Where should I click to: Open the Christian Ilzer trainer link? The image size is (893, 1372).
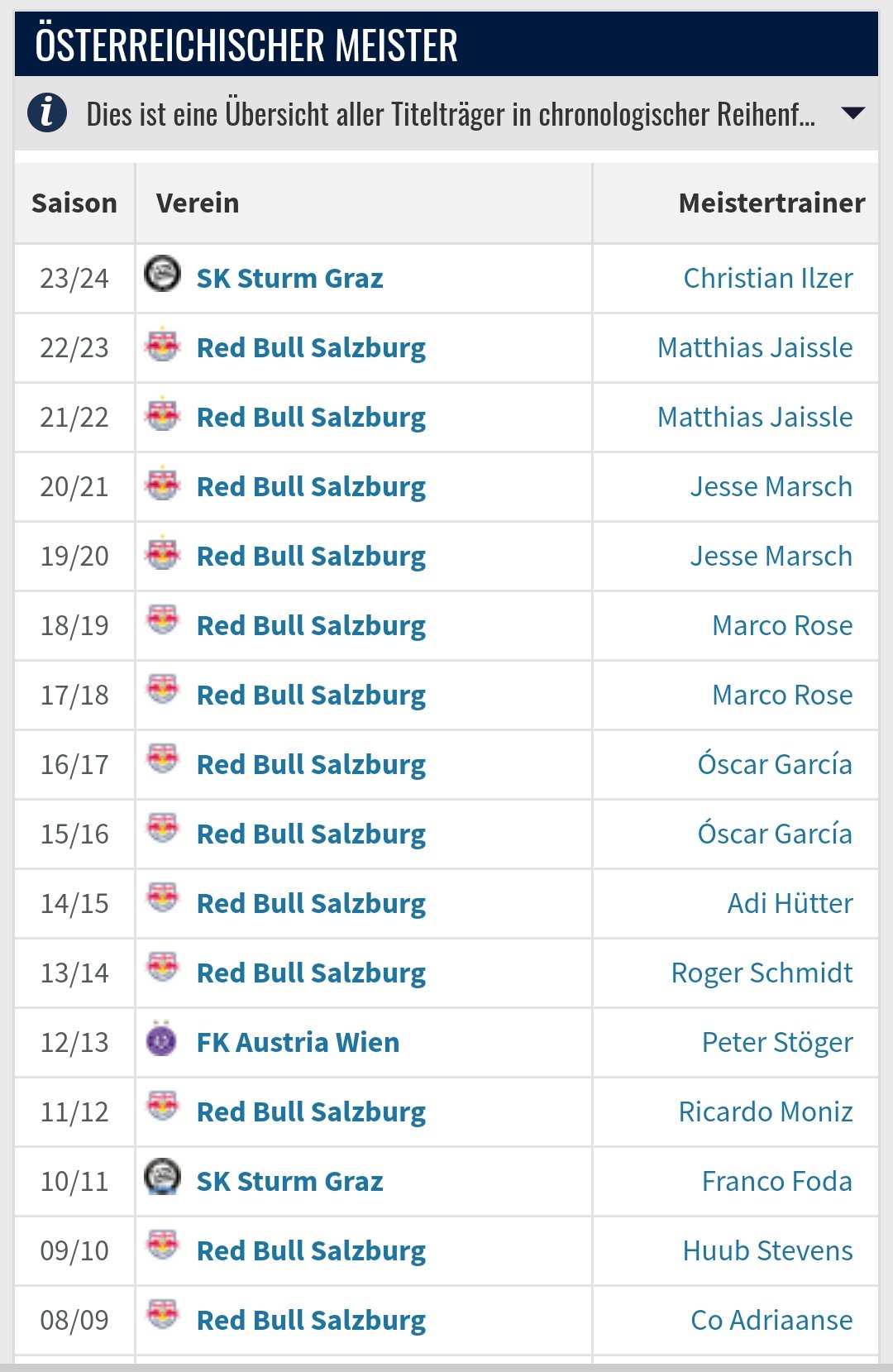tap(768, 278)
